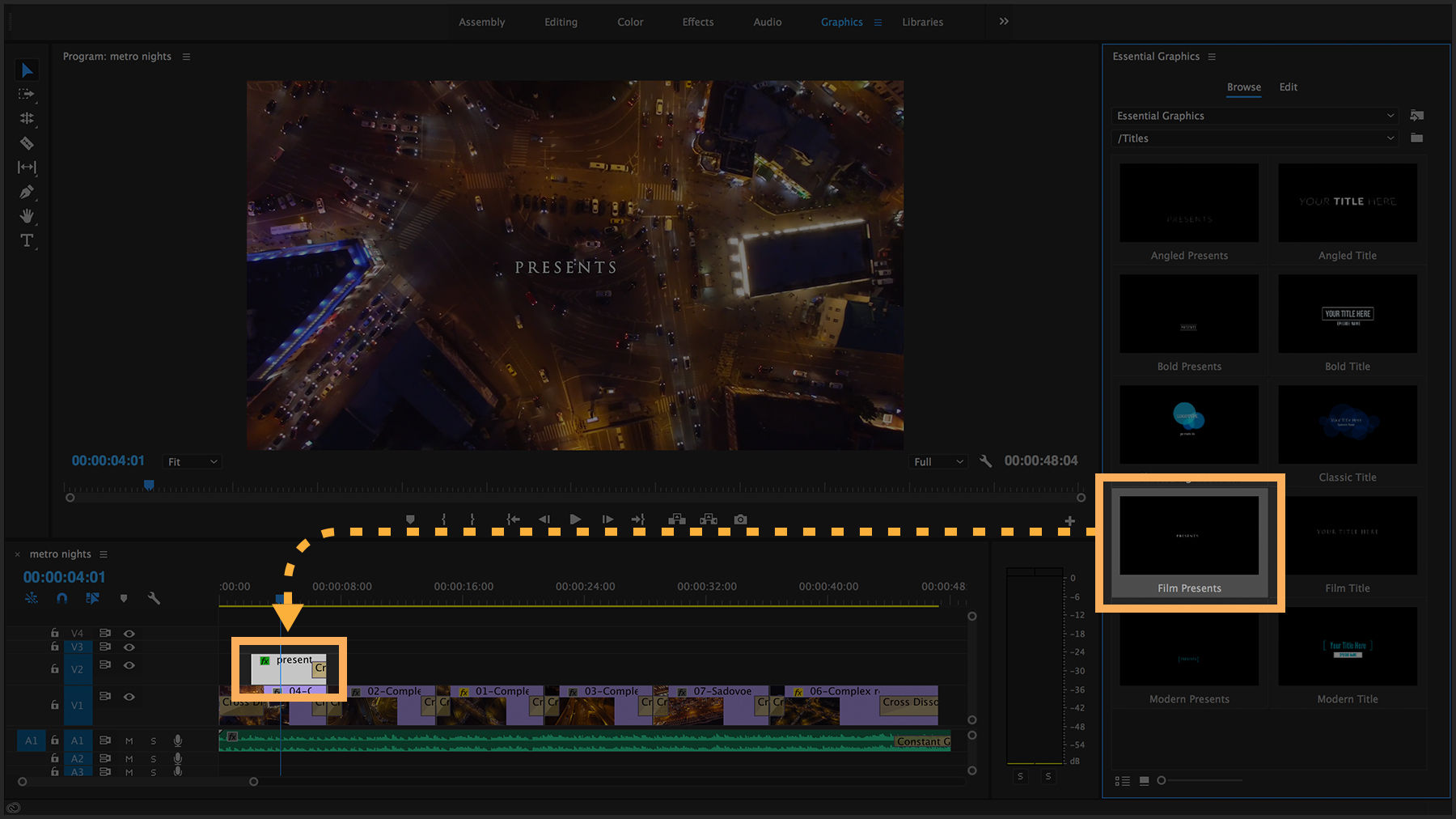Open the zoom level Fit dropdown
1456x819 pixels.
coord(192,461)
